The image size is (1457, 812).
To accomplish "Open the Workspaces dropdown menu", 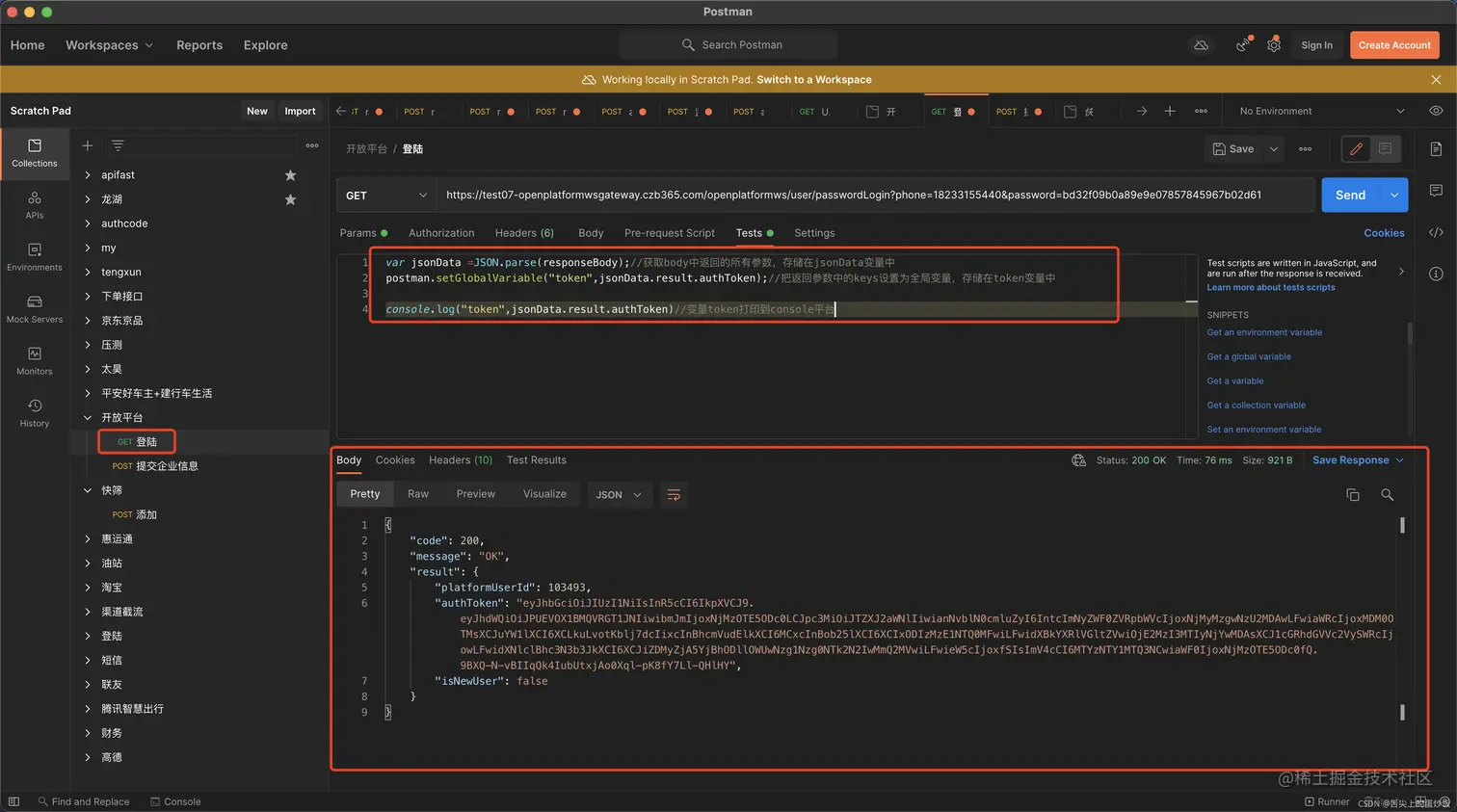I will pos(109,45).
